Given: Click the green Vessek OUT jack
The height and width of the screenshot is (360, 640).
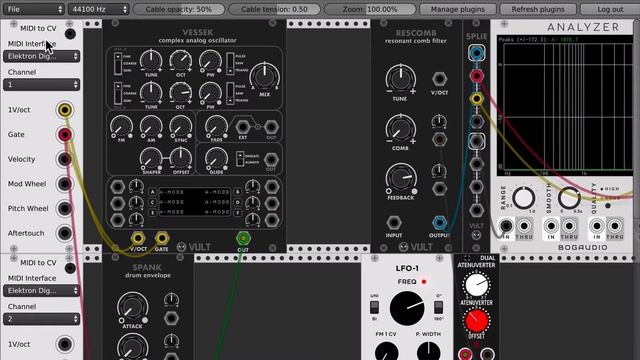Looking at the screenshot, I should coord(243,238).
